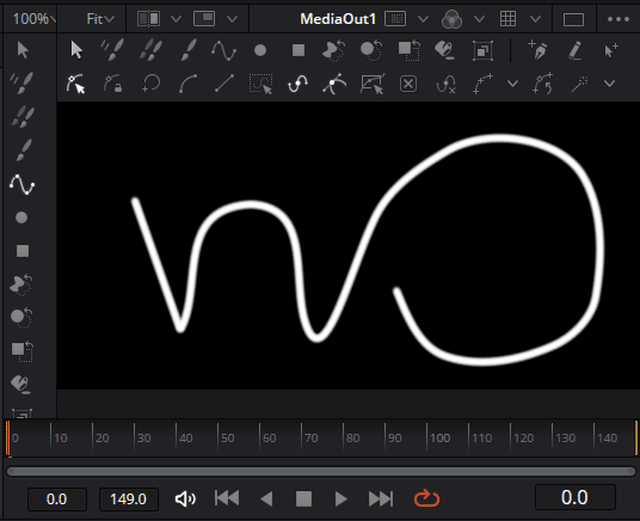Screen dimensions: 640x521
Task: Click the Reduce Points icon
Action: [x=446, y=85]
